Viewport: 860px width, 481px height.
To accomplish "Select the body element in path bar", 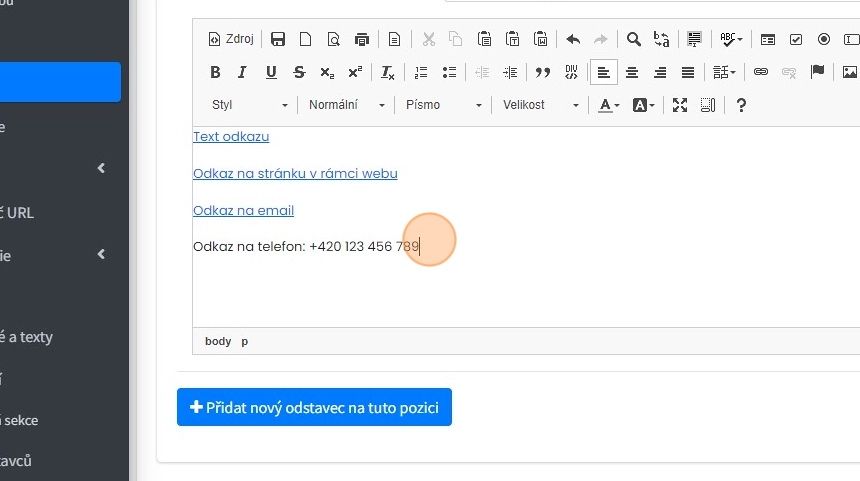I will point(218,341).
